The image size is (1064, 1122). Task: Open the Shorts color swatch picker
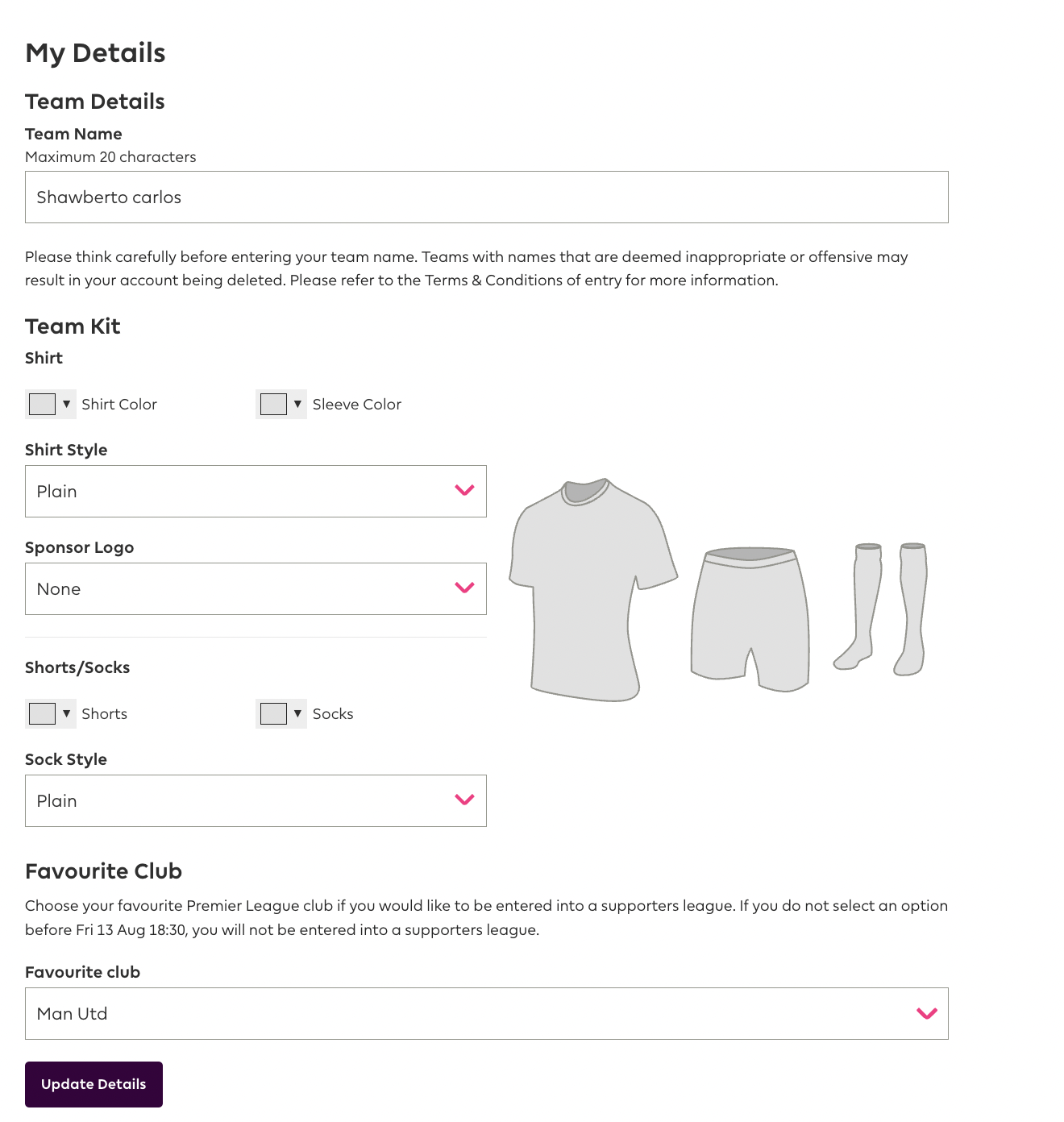tap(42, 713)
